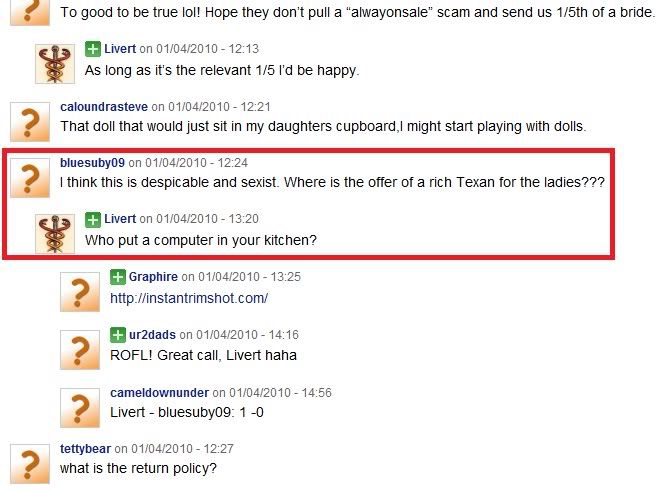The image size is (662, 491).
Task: Open ur2dads' username link
Action: point(152,335)
